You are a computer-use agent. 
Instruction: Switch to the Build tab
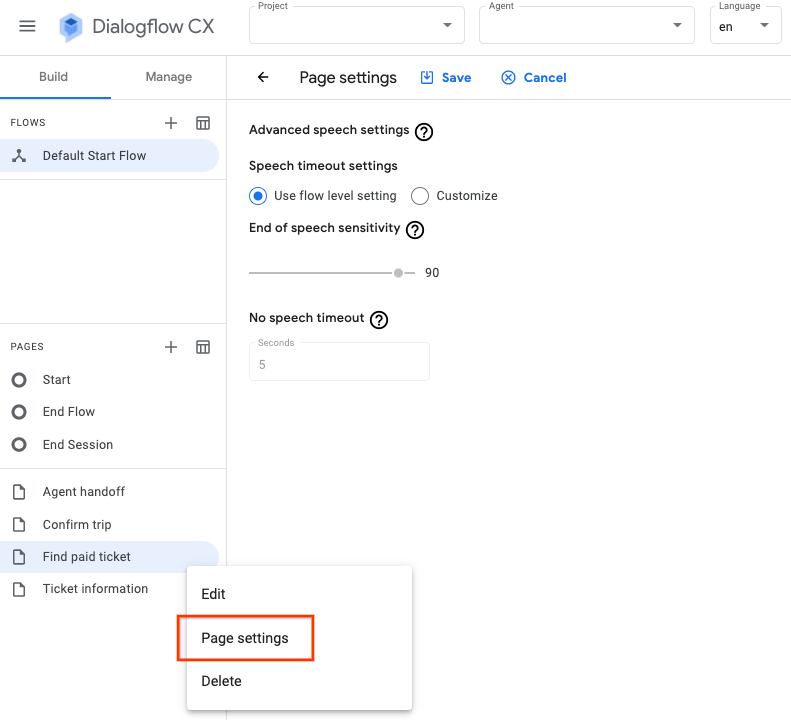click(53, 77)
